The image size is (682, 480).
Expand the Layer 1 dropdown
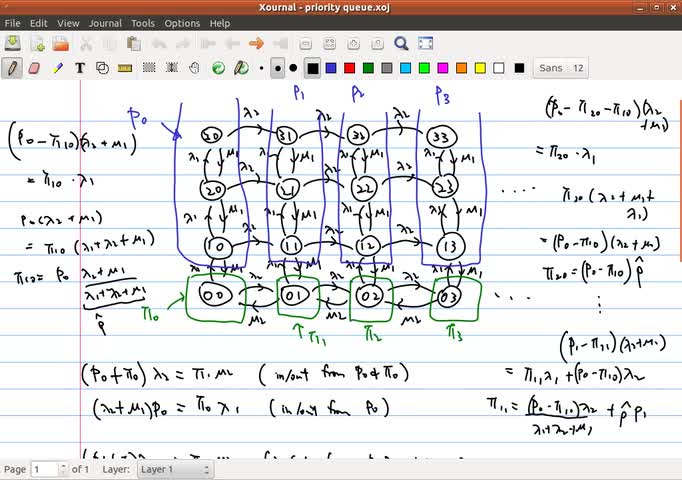(x=175, y=470)
